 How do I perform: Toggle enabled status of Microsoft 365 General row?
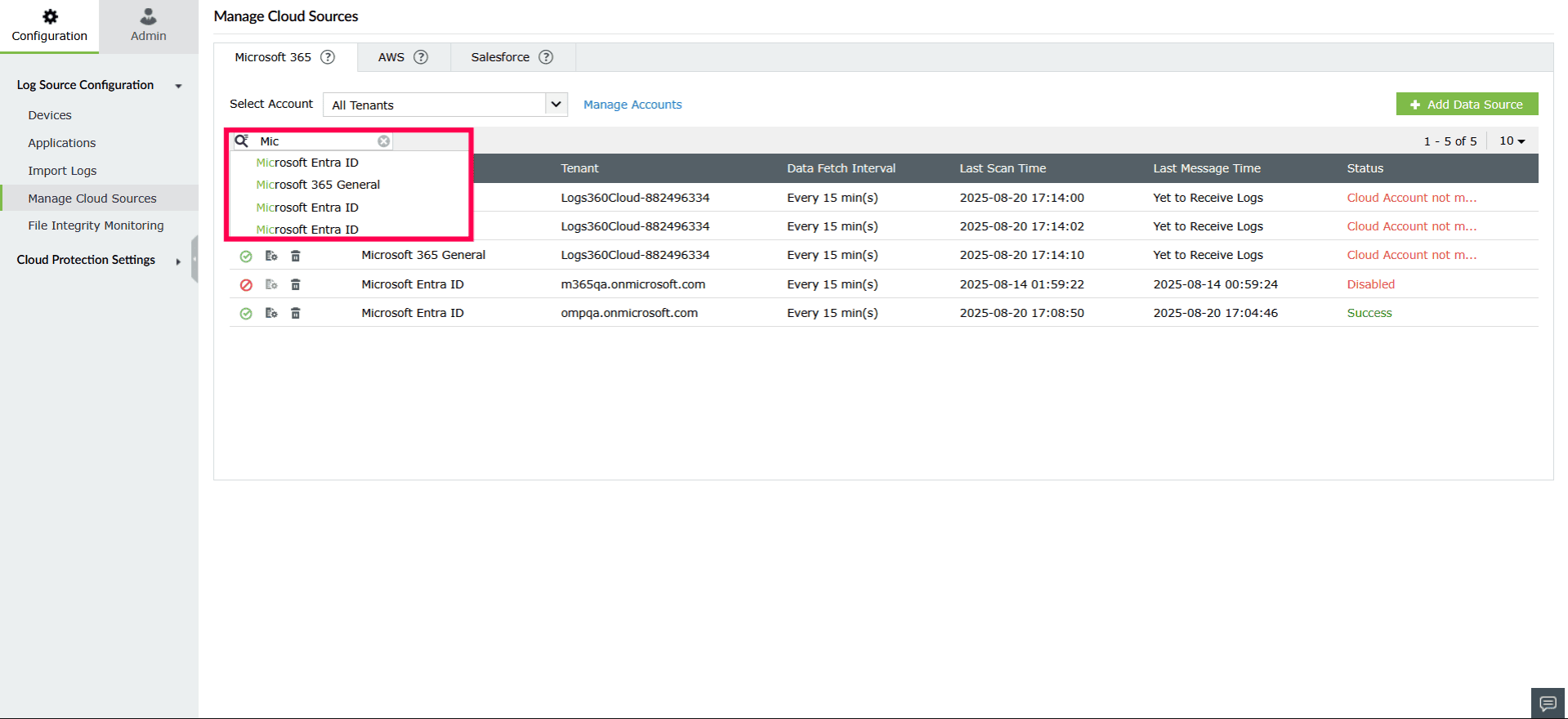tap(246, 256)
